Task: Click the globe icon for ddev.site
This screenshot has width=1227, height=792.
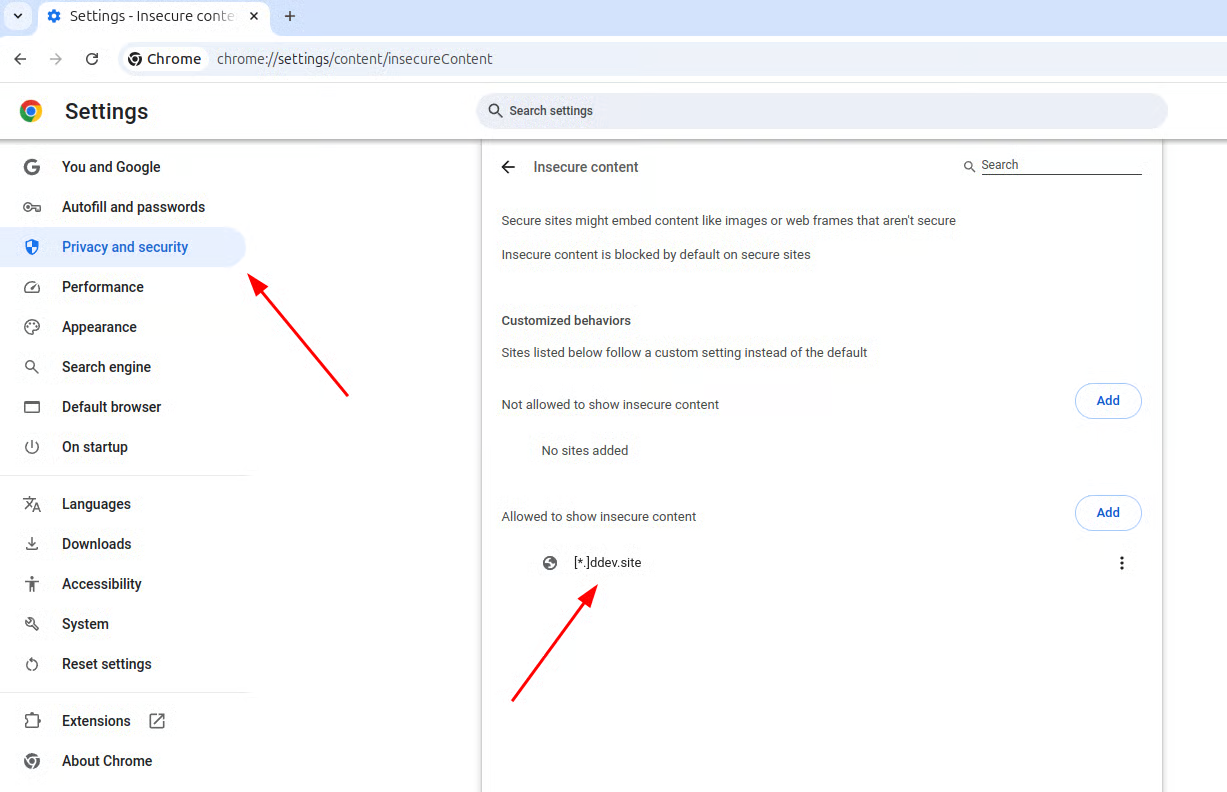Action: pos(550,563)
